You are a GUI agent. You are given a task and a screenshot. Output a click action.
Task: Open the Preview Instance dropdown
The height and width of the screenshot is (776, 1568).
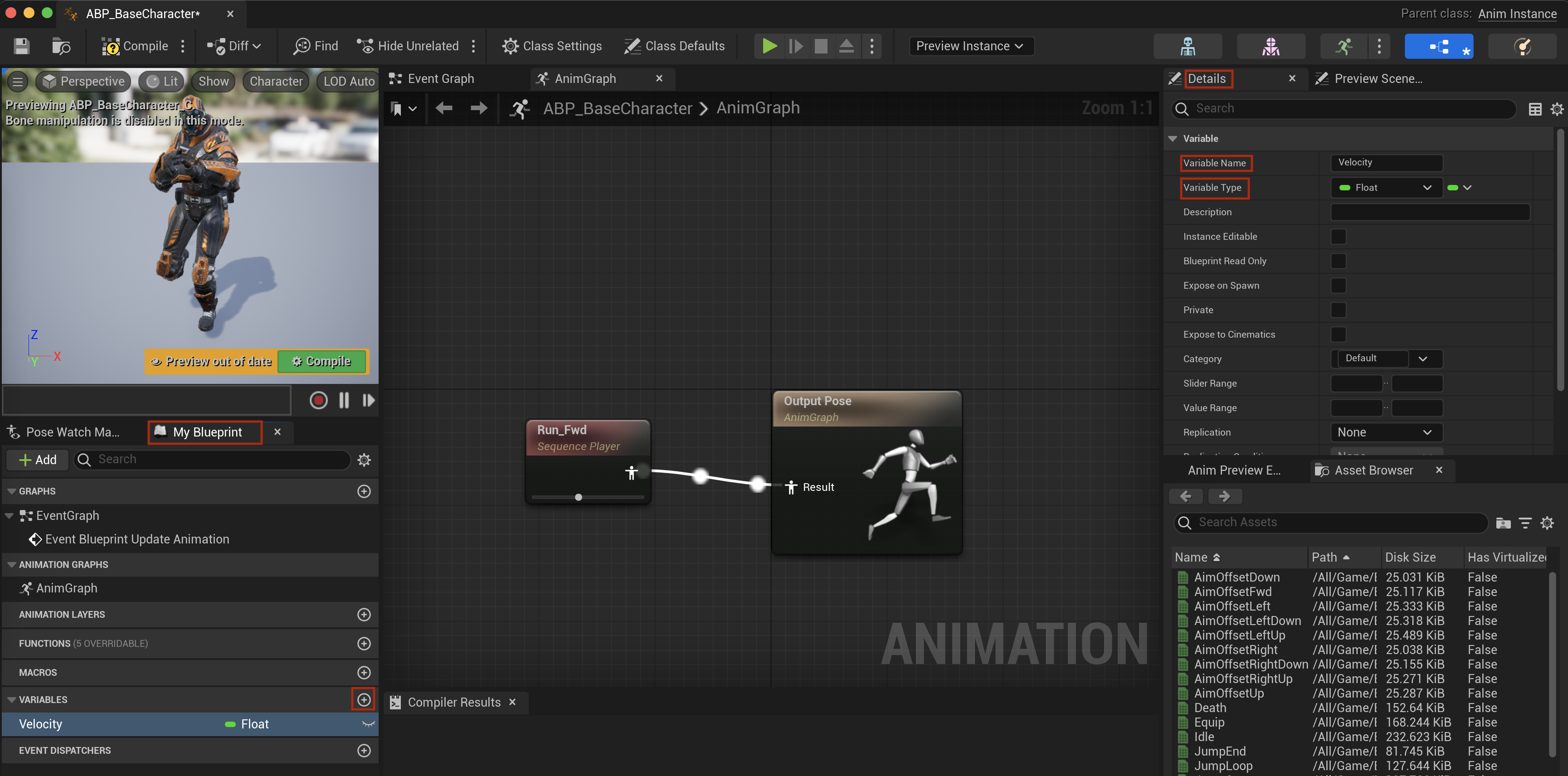click(x=971, y=46)
